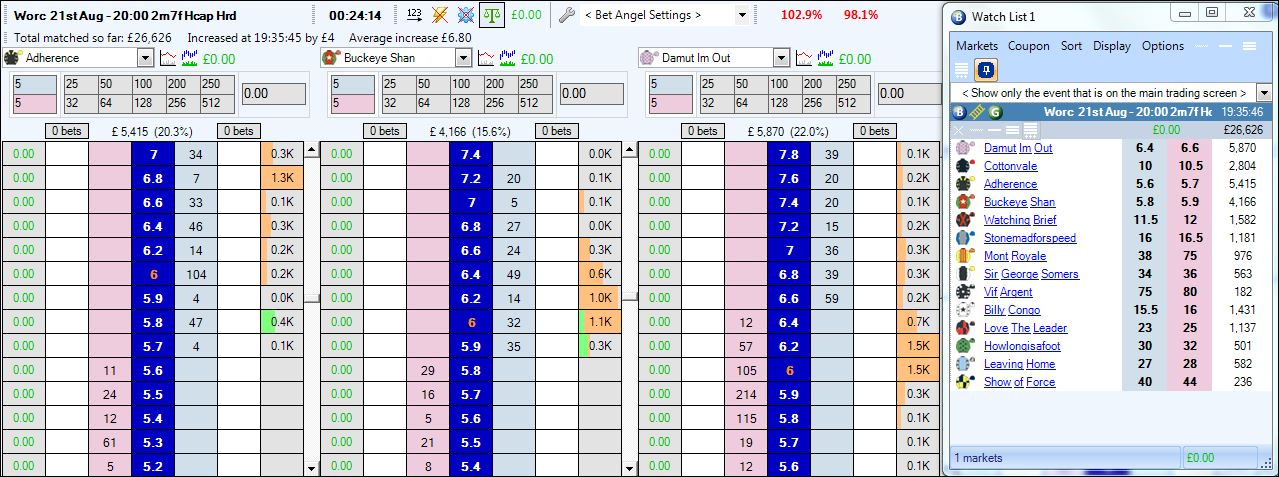The height and width of the screenshot is (477, 1279).
Task: Open Stonemadforspeed link in Watch List
Action: [x=1030, y=238]
